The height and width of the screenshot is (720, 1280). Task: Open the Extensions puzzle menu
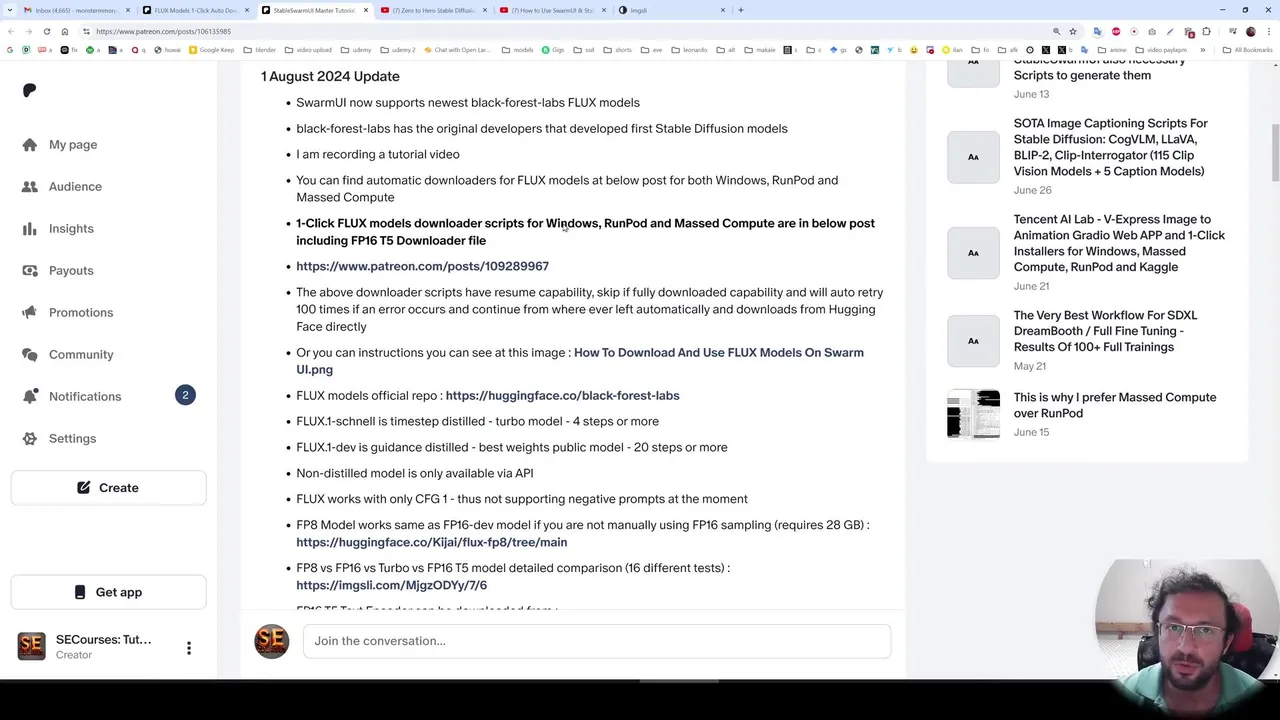click(1206, 31)
